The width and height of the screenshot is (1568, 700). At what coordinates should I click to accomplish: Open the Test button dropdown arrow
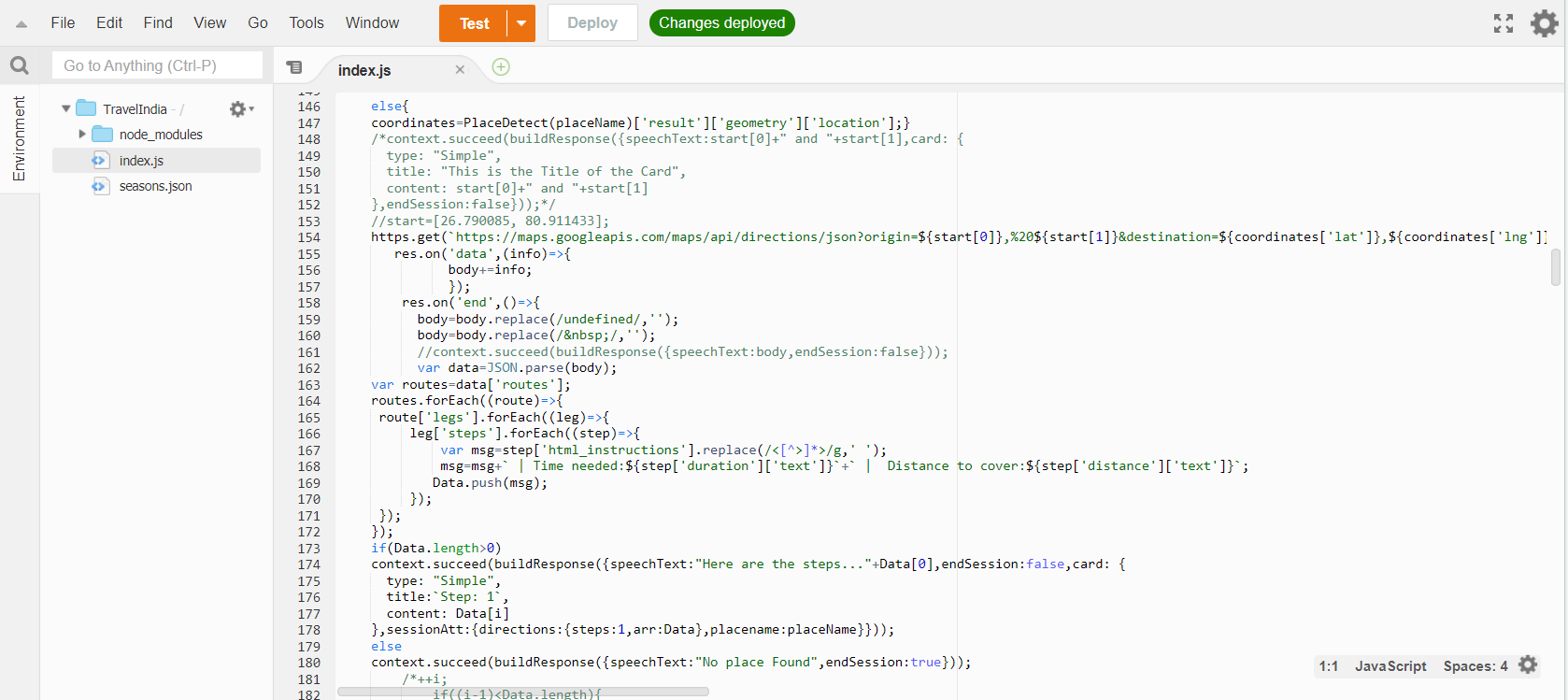(x=521, y=23)
